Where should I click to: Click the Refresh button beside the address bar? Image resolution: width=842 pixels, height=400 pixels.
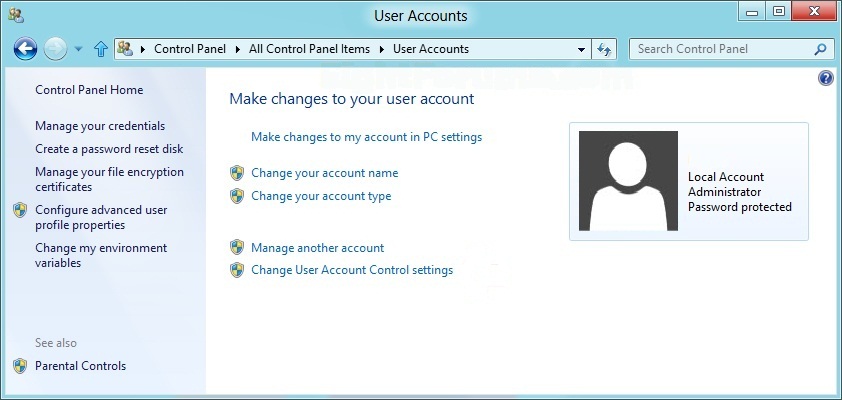tap(604, 49)
